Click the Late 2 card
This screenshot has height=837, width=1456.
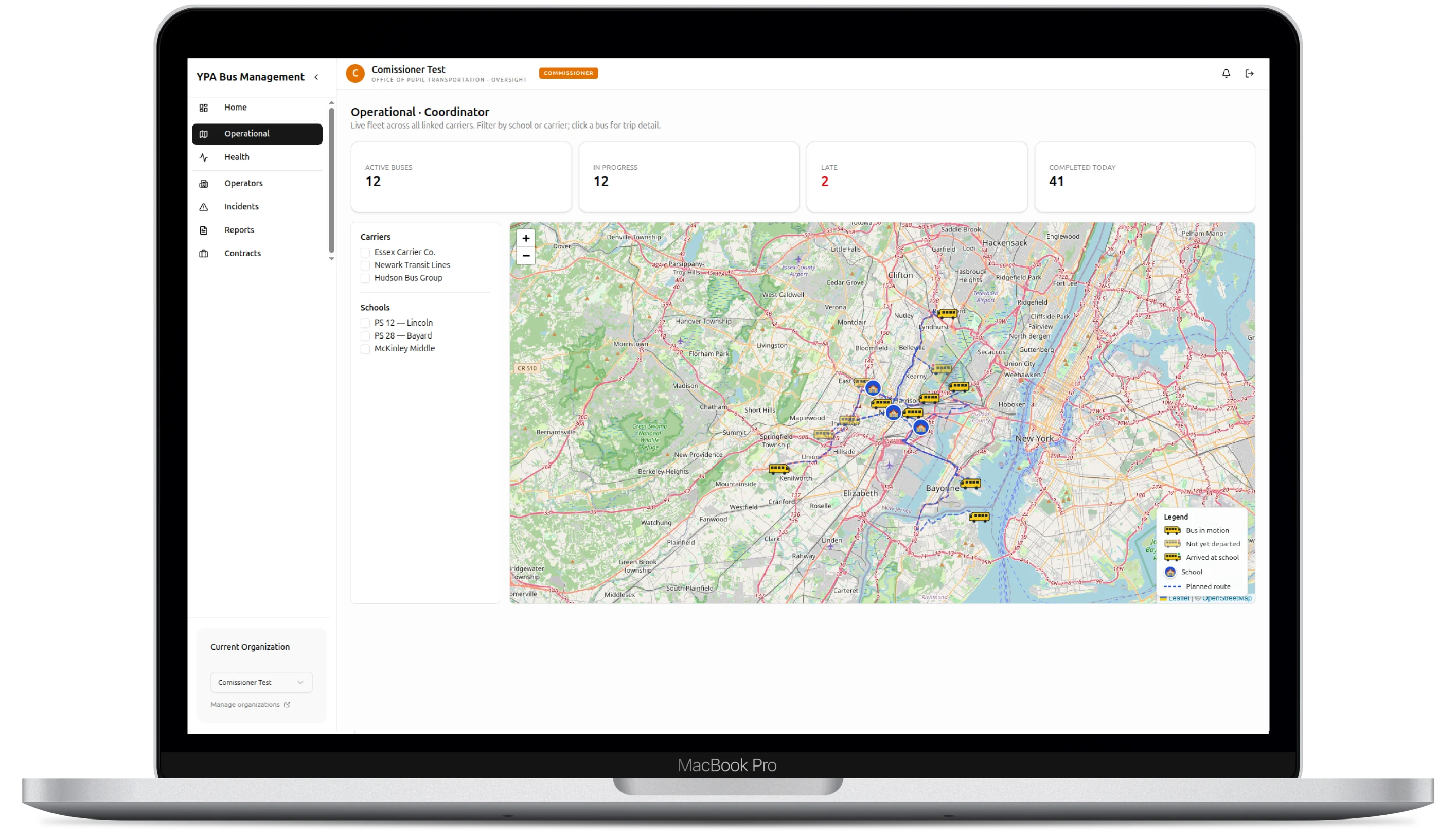(x=916, y=177)
